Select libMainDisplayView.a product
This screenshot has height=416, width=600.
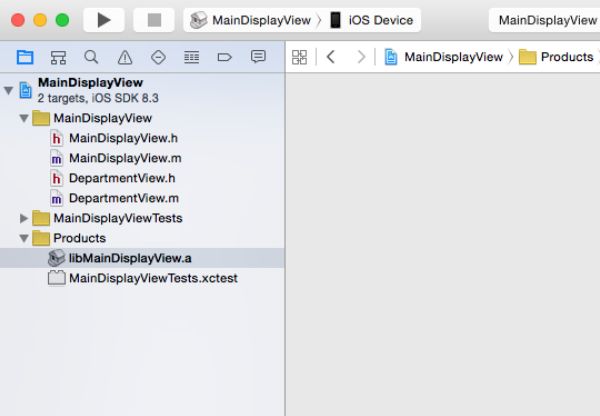pyautogui.click(x=142, y=258)
